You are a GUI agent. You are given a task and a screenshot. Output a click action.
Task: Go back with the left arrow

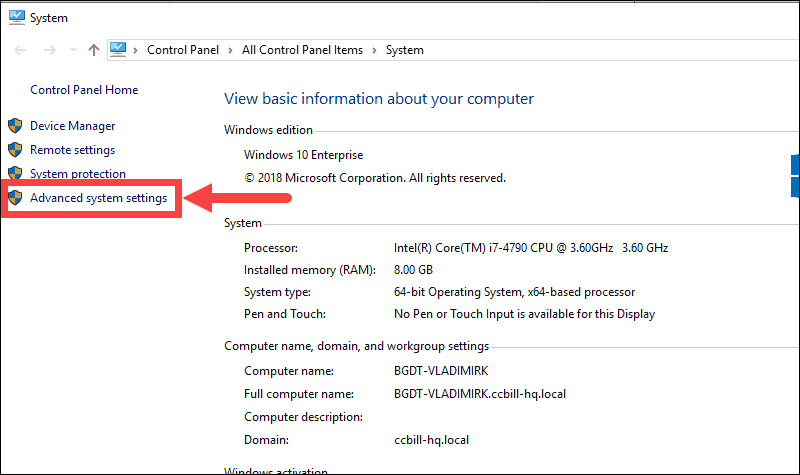[x=20, y=50]
